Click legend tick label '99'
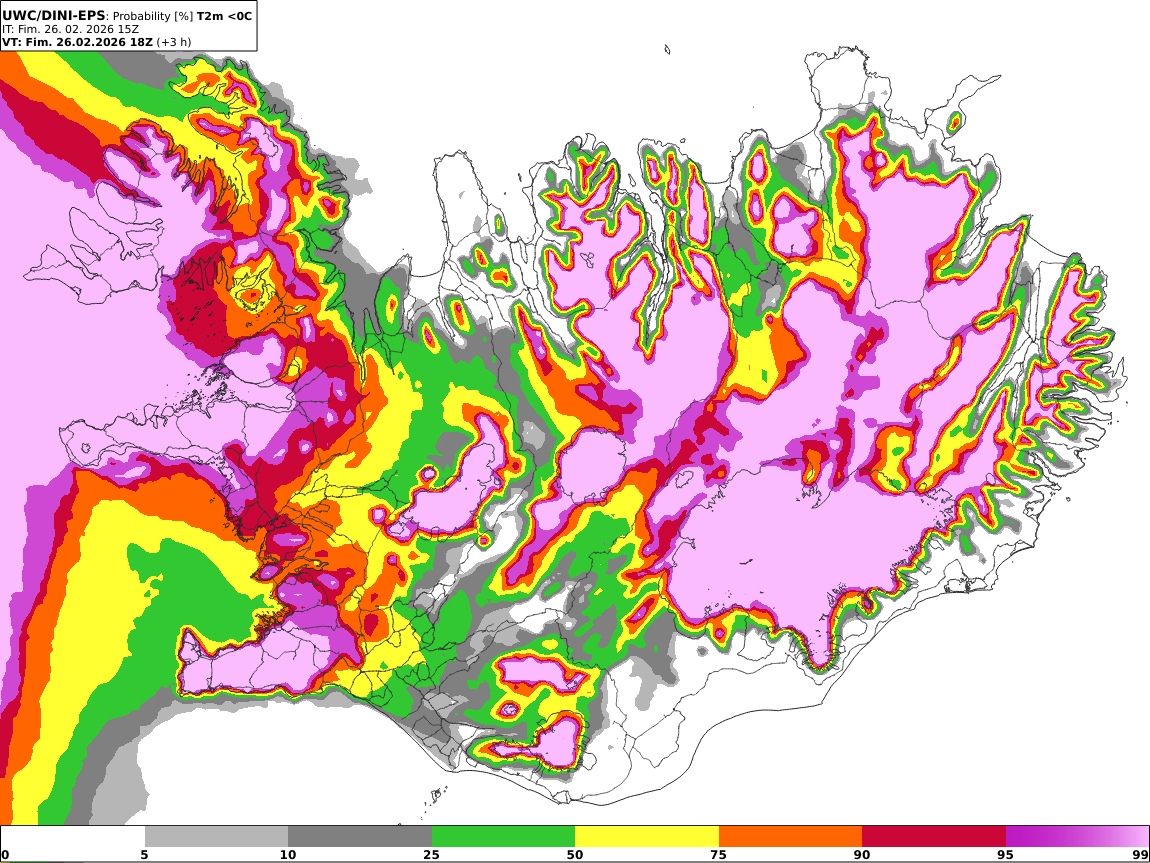 [x=1140, y=854]
